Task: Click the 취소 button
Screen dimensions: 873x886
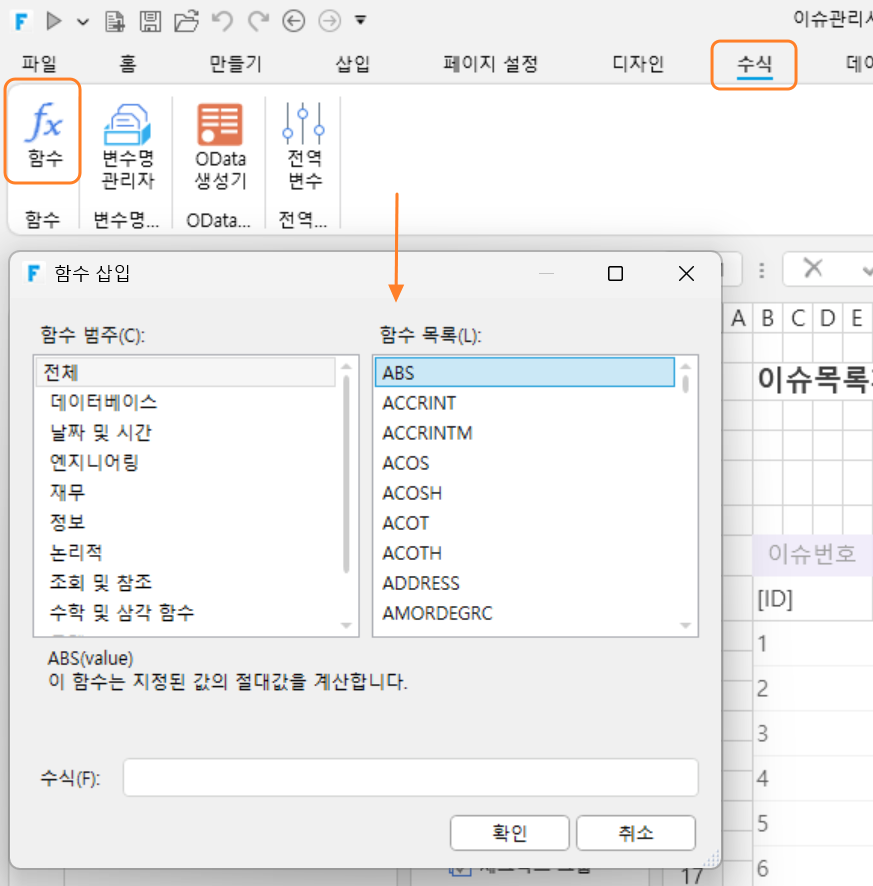Action: pyautogui.click(x=636, y=832)
